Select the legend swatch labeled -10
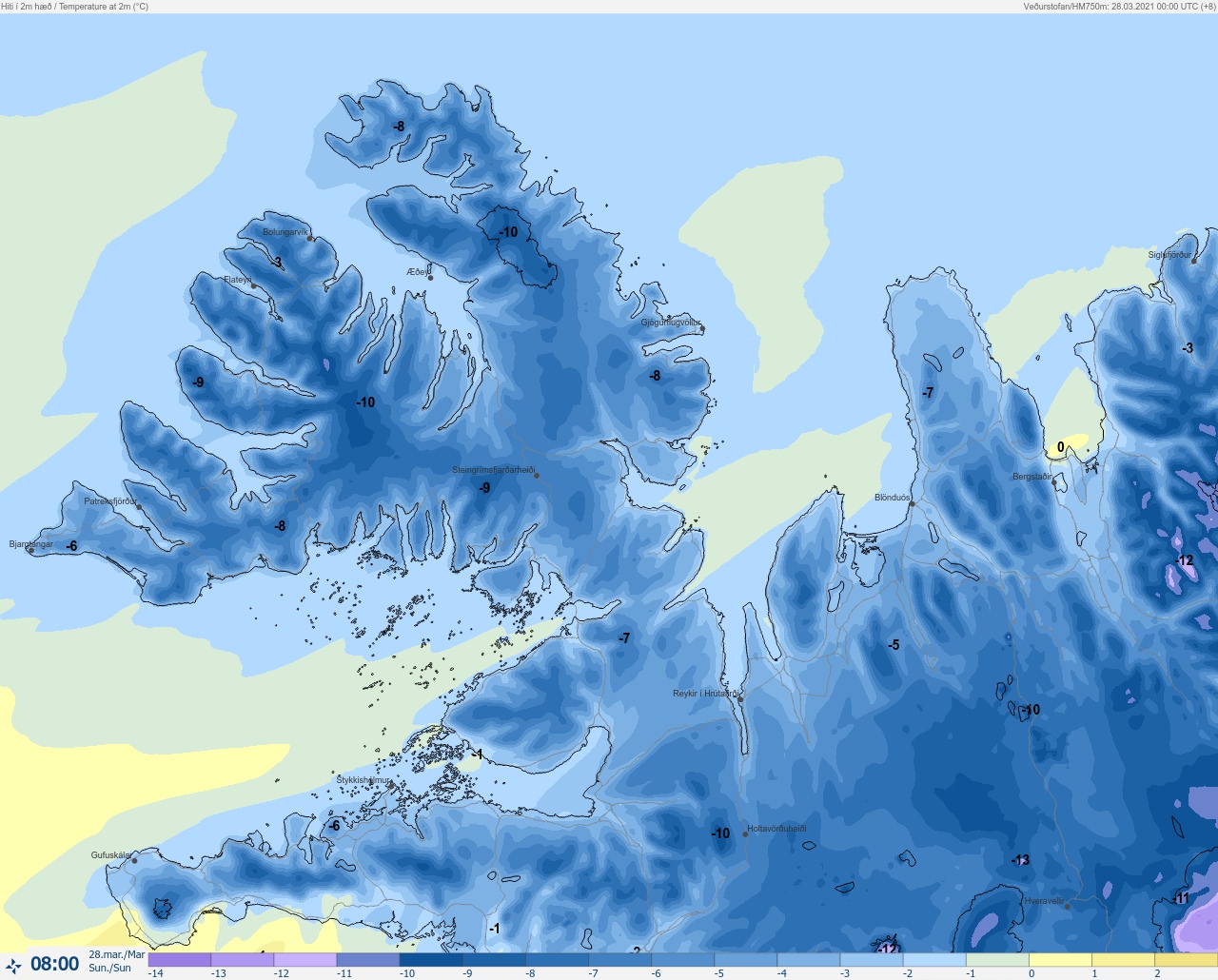The width and height of the screenshot is (1218, 980). click(431, 960)
